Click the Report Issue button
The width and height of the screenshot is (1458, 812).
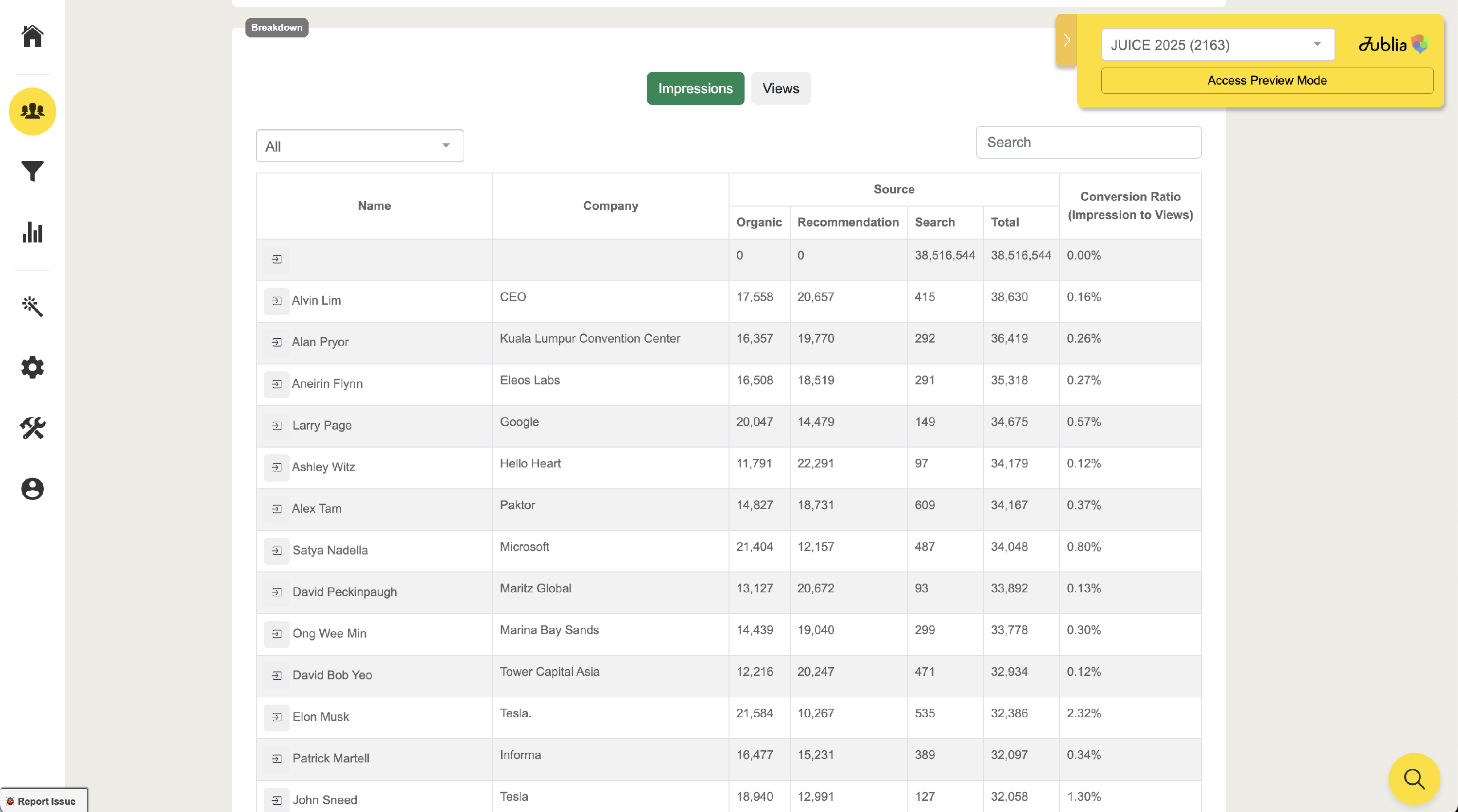coord(44,801)
